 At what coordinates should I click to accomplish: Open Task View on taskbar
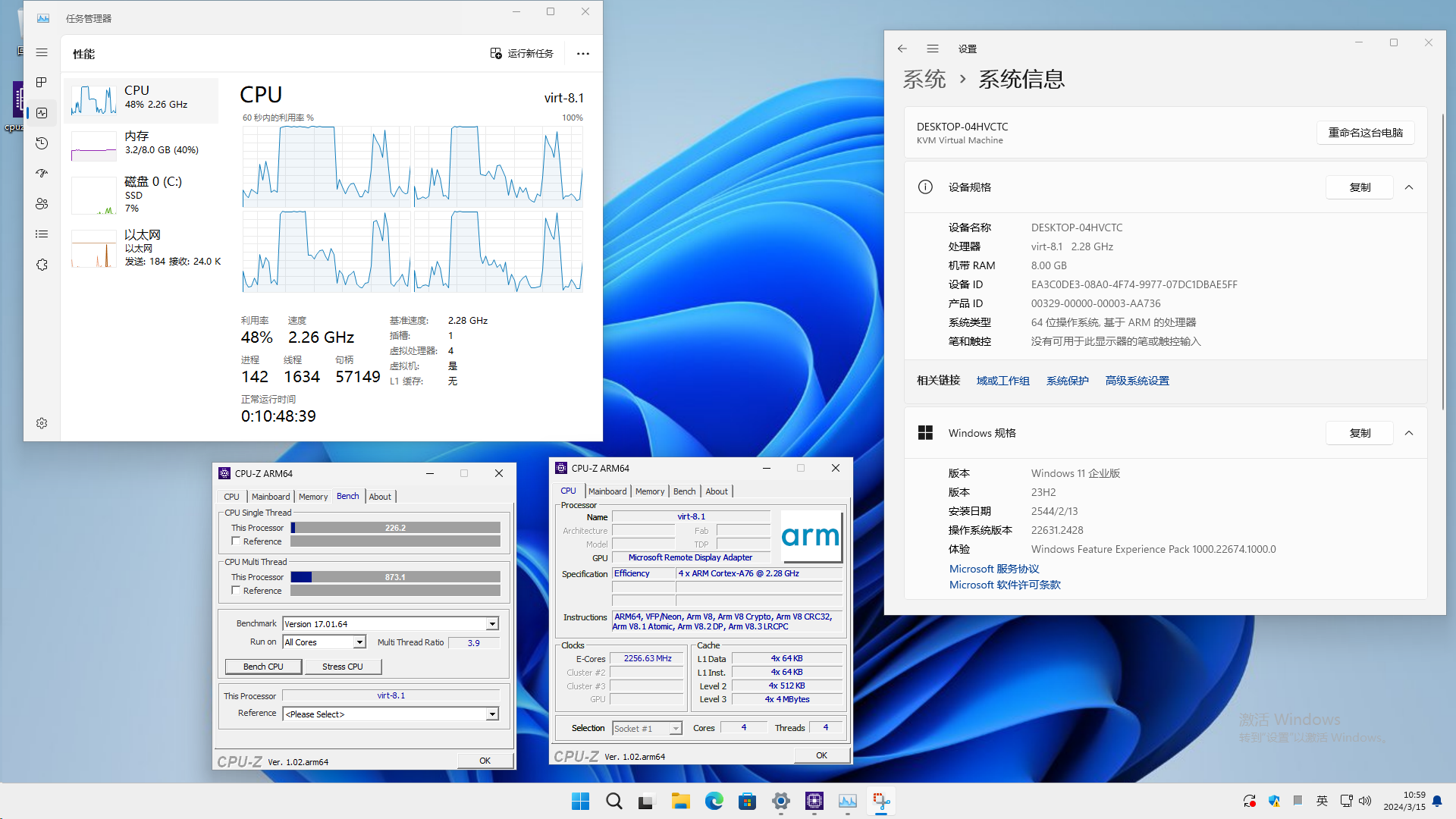click(646, 801)
